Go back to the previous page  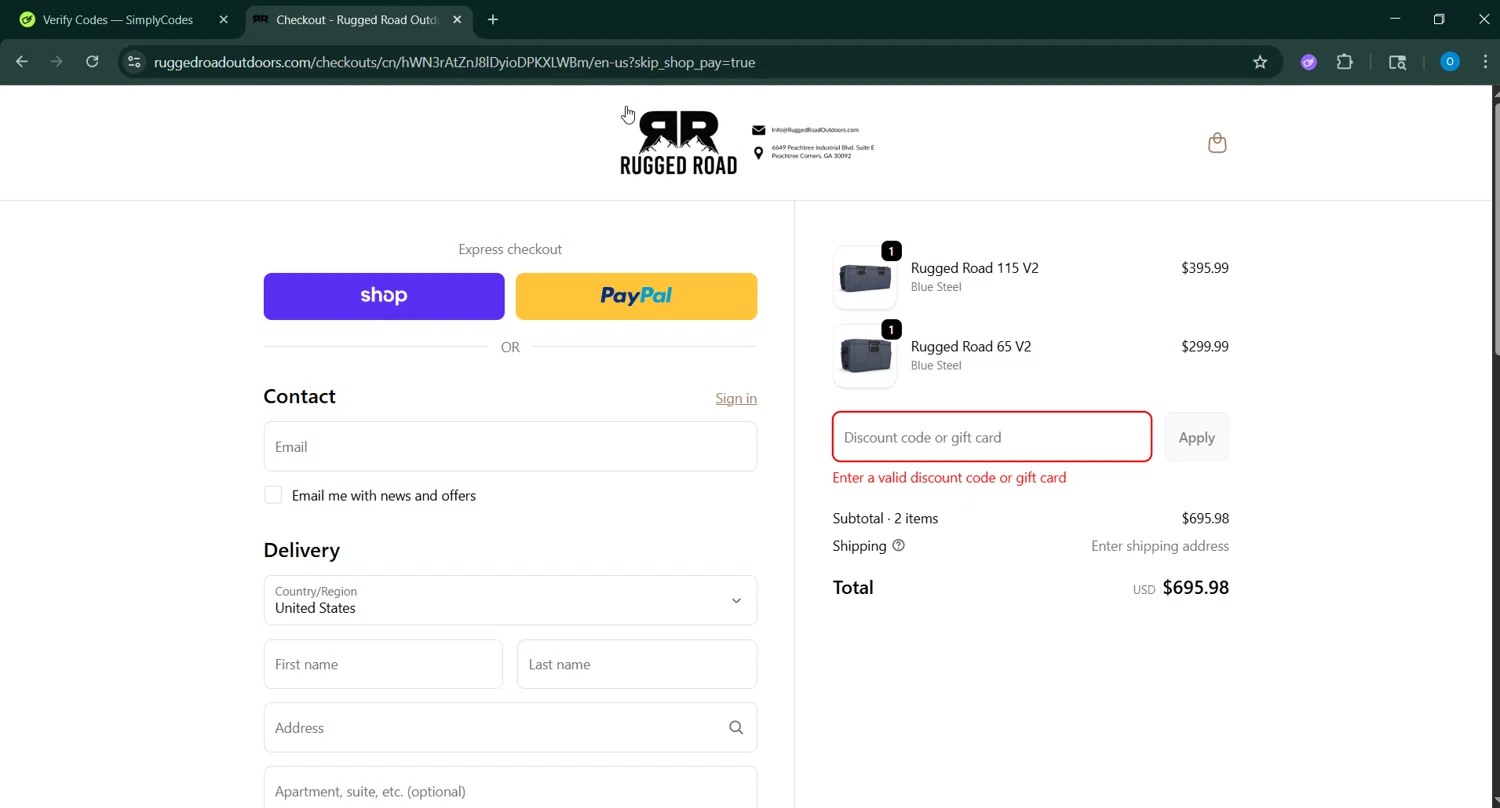pyautogui.click(x=22, y=62)
